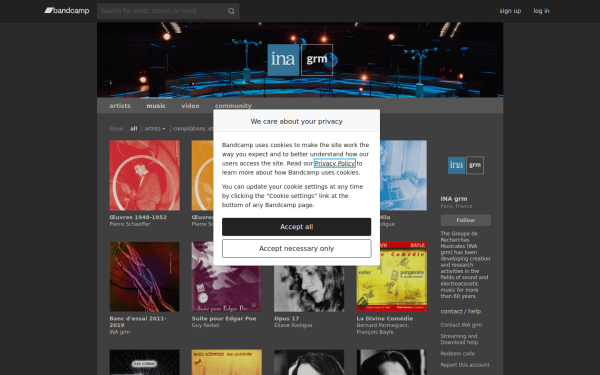Open Banc d'essai 2011-2019 album cover
The image size is (600, 375).
pyautogui.click(x=144, y=277)
